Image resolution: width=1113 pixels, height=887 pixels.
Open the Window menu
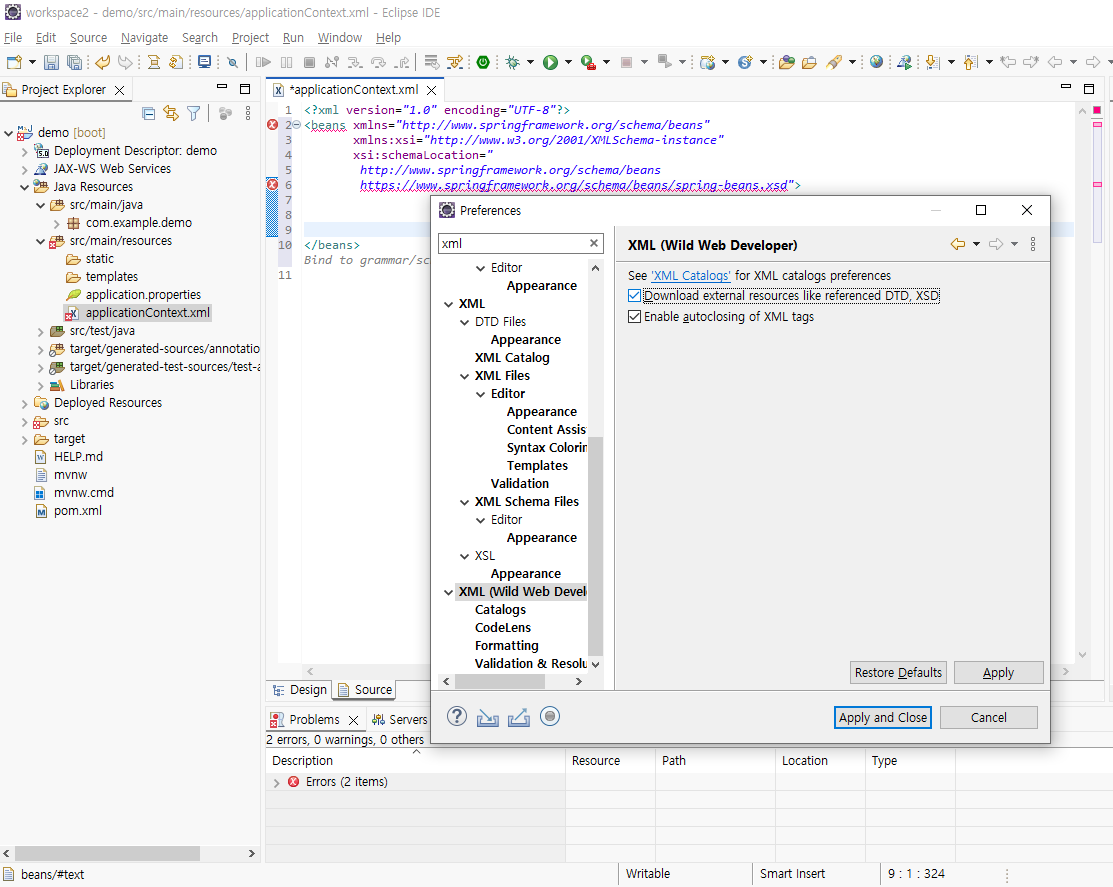(339, 38)
